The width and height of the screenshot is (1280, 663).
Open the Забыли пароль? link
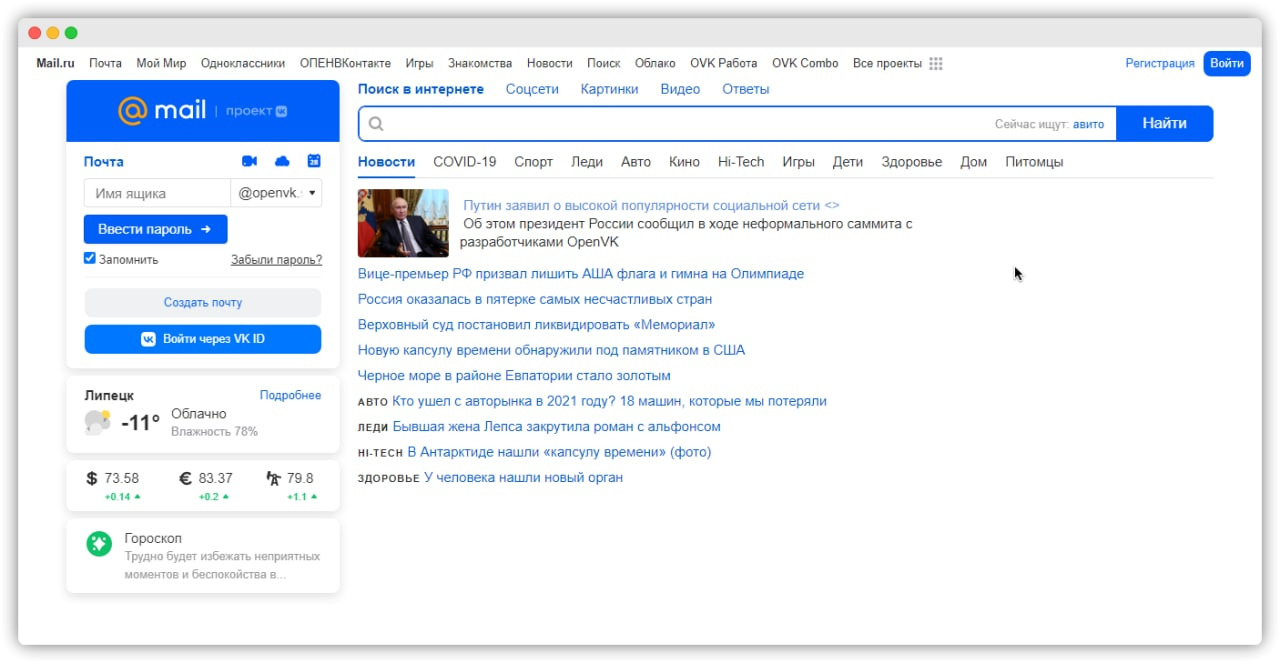(x=276, y=260)
